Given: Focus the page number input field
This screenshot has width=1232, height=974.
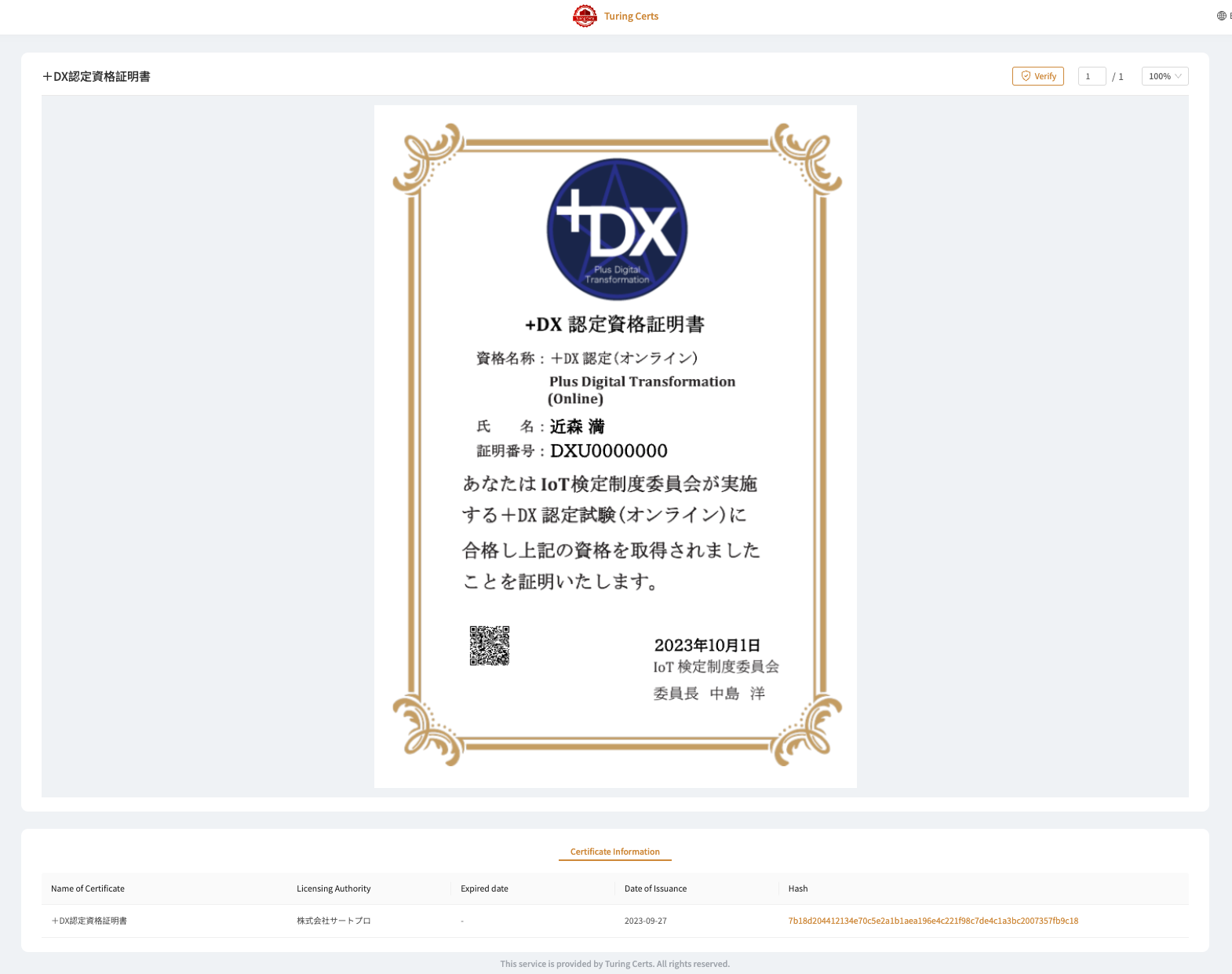Looking at the screenshot, I should click(1092, 76).
